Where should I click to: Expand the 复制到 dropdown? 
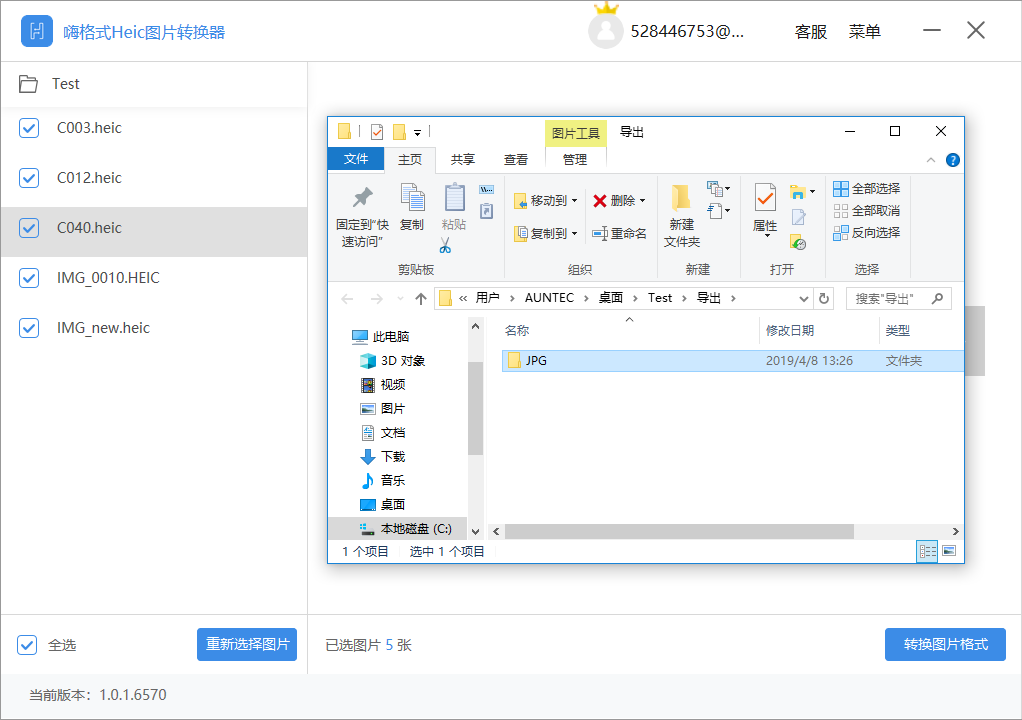572,233
